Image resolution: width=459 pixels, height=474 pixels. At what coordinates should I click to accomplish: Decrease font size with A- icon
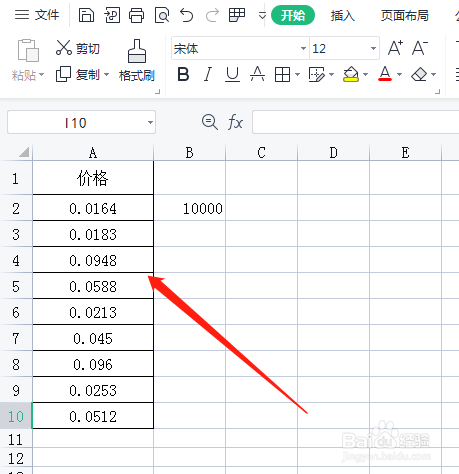[x=420, y=48]
